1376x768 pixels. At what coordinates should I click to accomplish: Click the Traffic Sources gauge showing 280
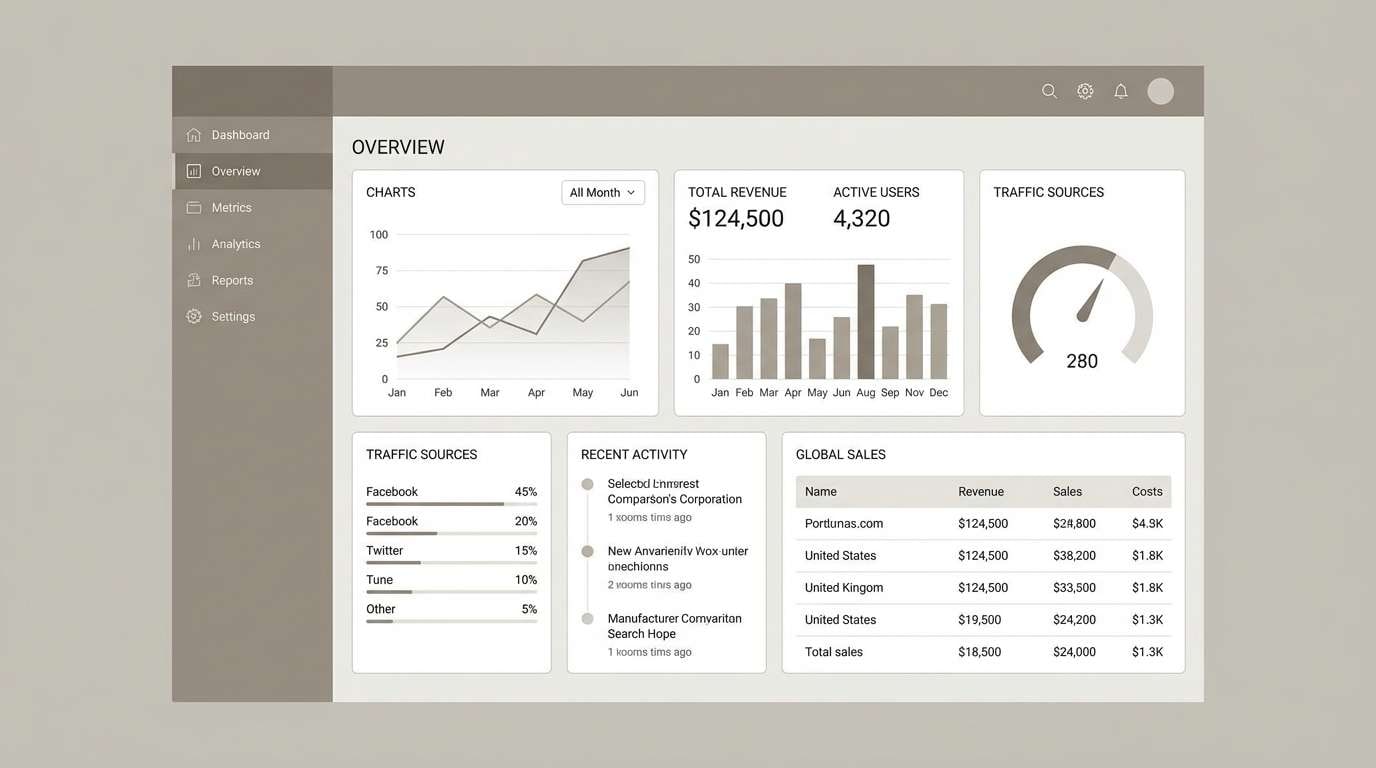[x=1081, y=310]
